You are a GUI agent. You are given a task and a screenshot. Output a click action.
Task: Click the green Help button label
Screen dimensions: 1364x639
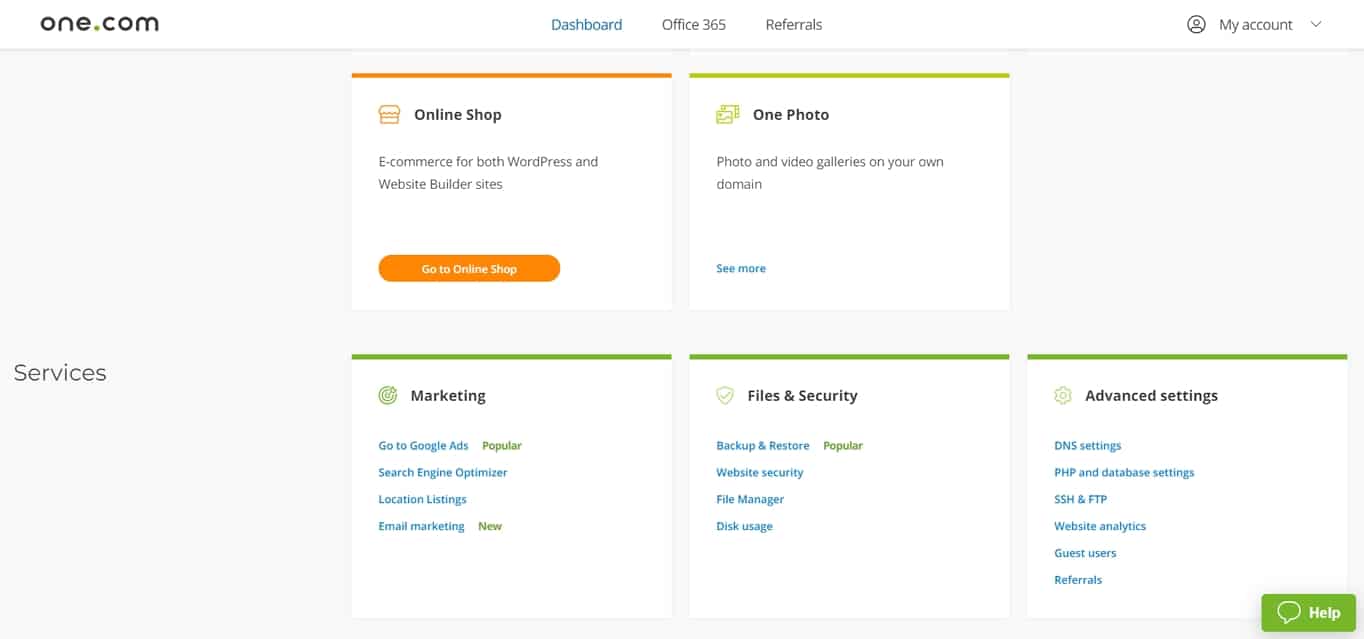point(1324,613)
